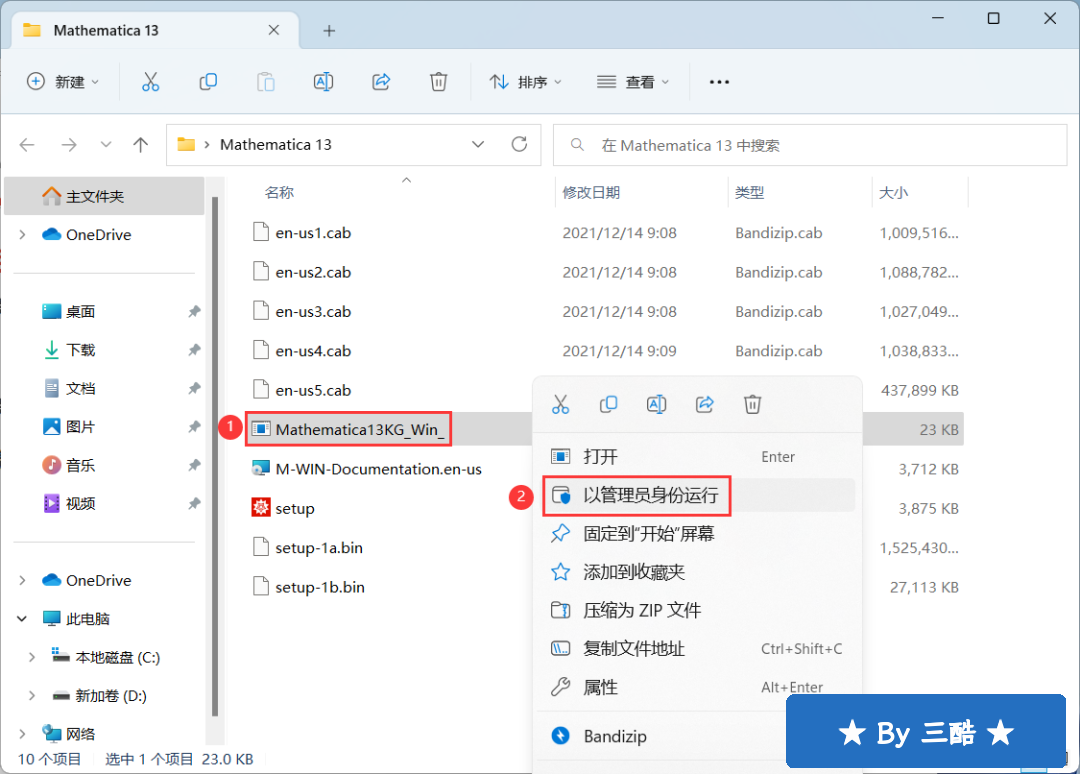Open the Sort (排序) dropdown
1080x774 pixels.
point(526,82)
